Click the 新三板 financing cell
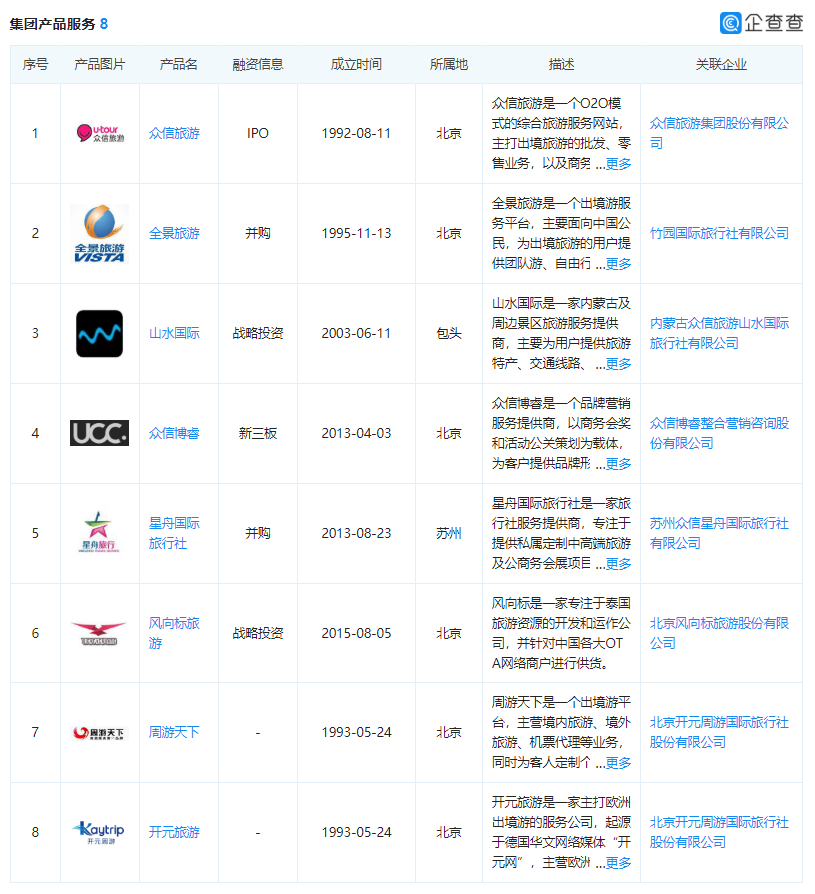Image resolution: width=815 pixels, height=894 pixels. (258, 433)
